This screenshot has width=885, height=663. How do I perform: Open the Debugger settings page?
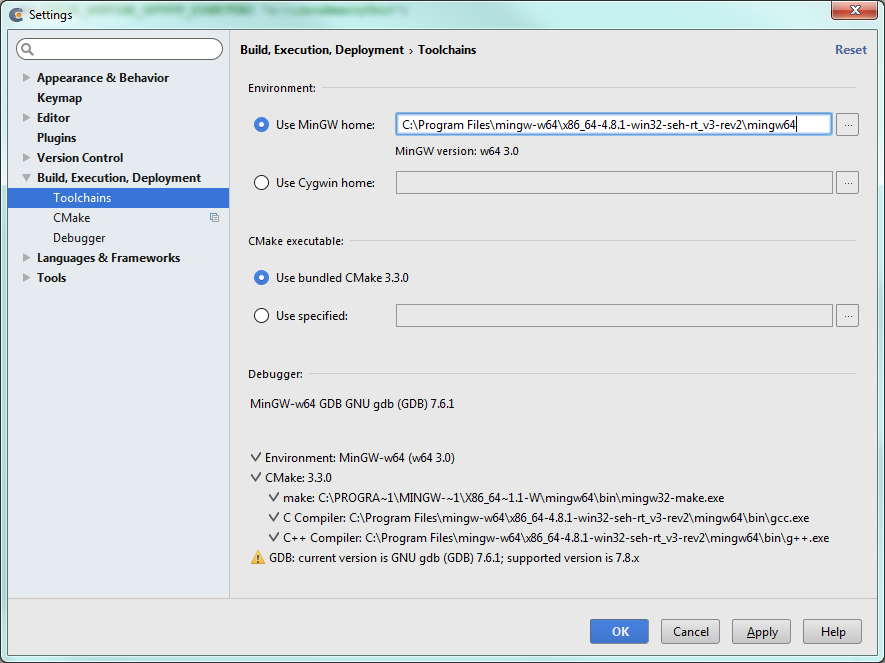tap(79, 238)
